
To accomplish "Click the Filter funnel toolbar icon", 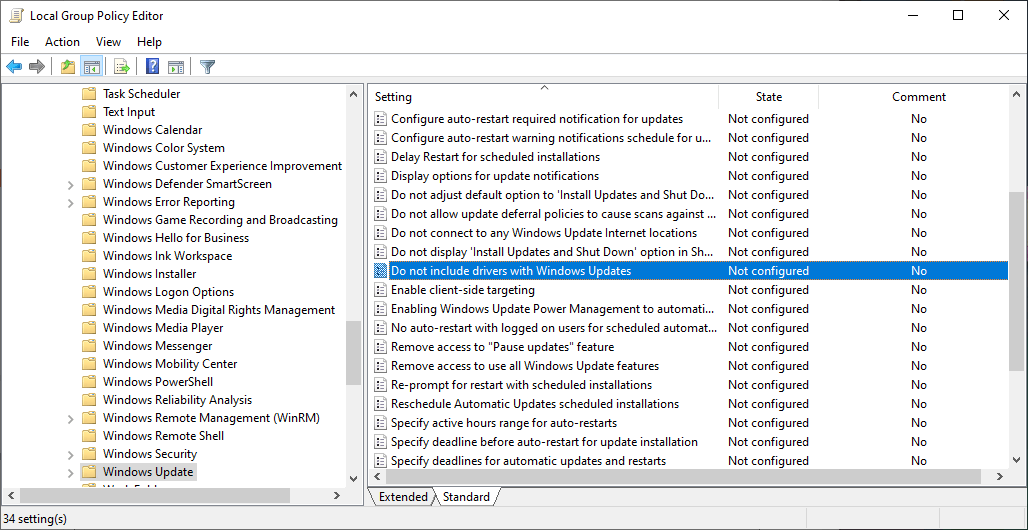I will pos(207,67).
